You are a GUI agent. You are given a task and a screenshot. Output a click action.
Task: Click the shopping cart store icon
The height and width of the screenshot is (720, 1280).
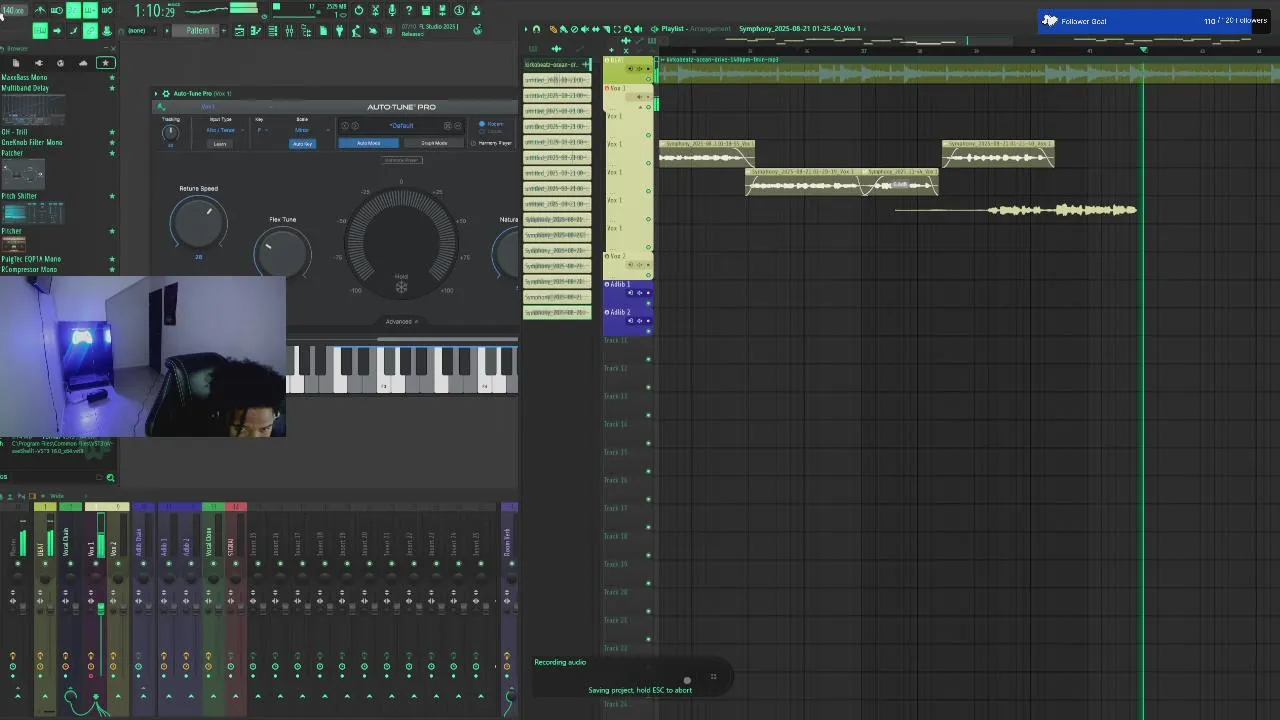(389, 30)
